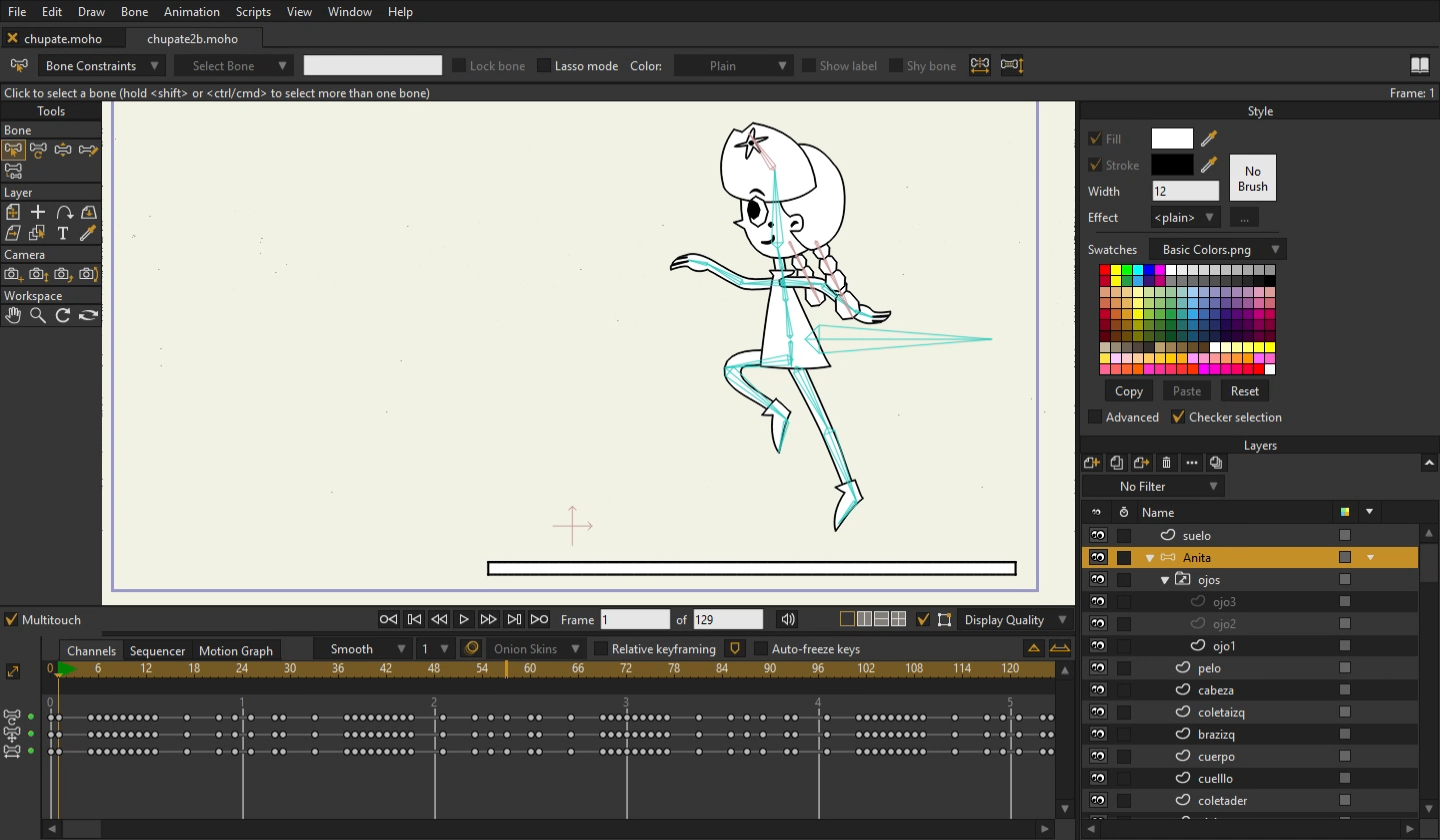
Task: Switch to the Motion Graph tab
Action: point(236,650)
